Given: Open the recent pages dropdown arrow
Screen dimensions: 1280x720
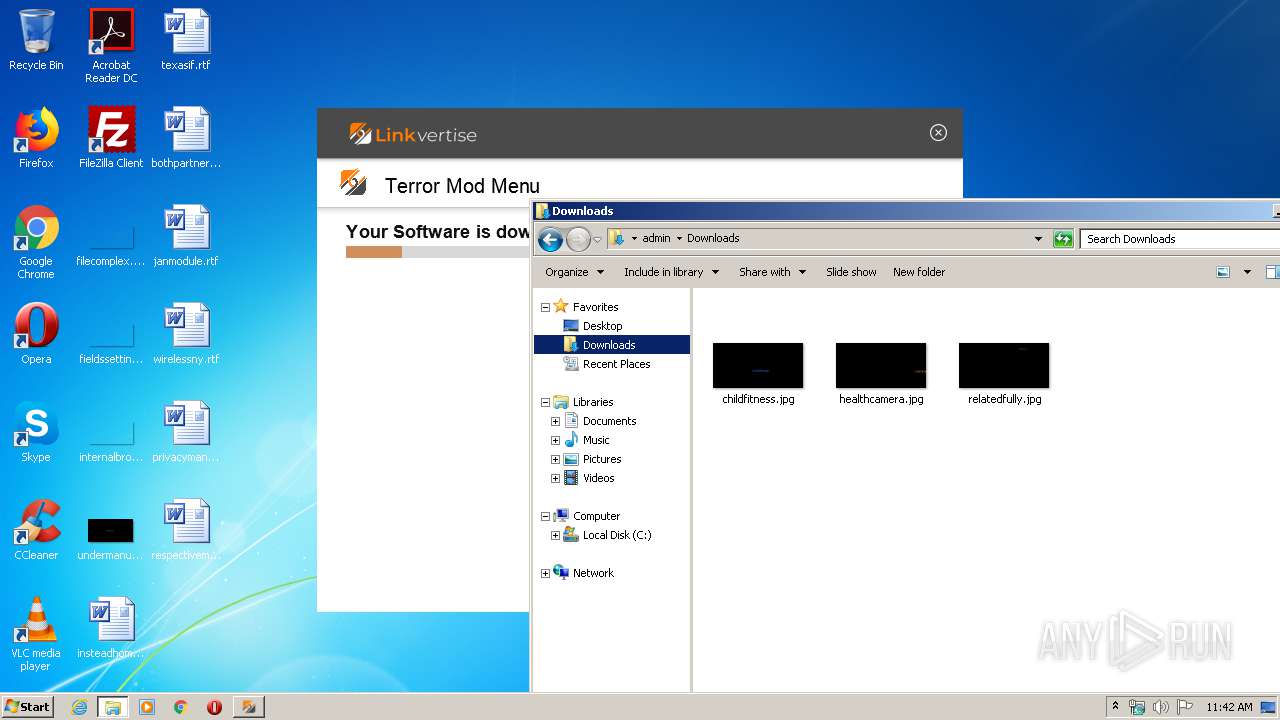Looking at the screenshot, I should tap(597, 239).
